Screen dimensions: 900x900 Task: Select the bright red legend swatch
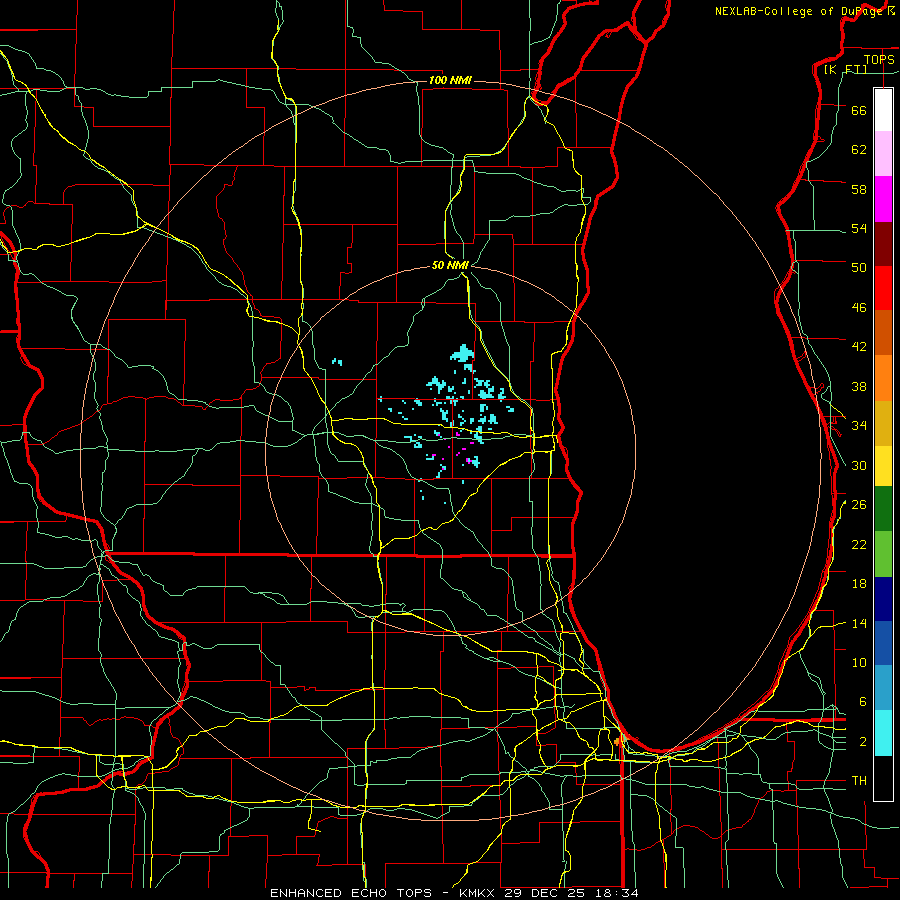(x=883, y=288)
